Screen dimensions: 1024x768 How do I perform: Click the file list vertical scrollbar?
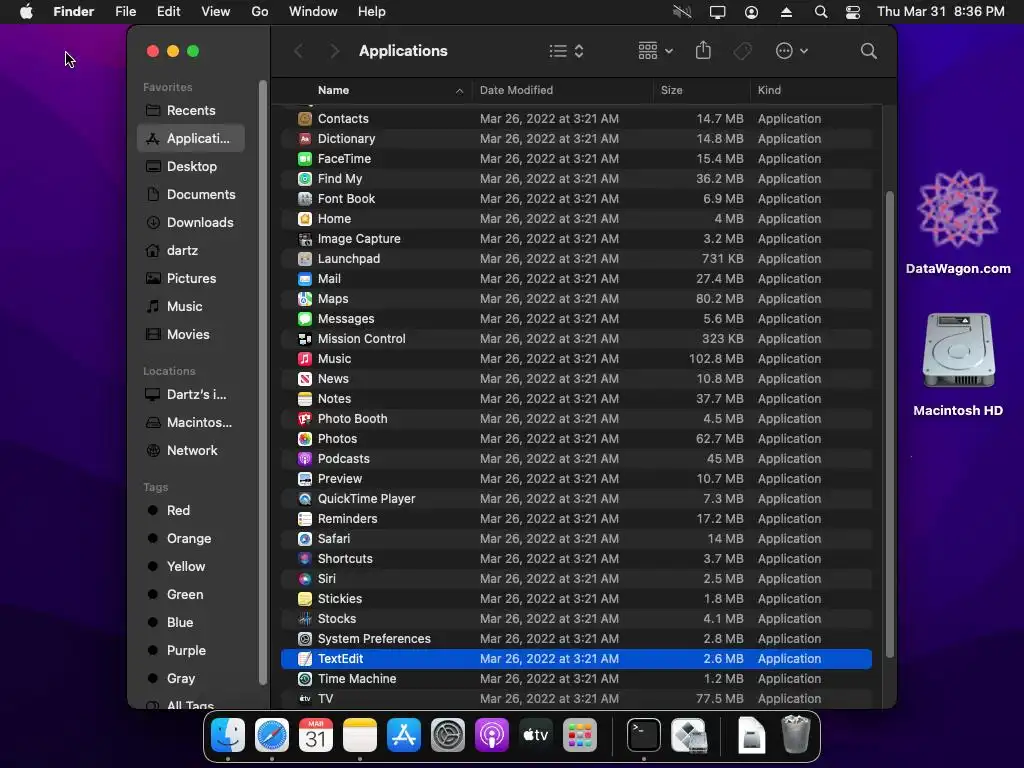point(889,424)
